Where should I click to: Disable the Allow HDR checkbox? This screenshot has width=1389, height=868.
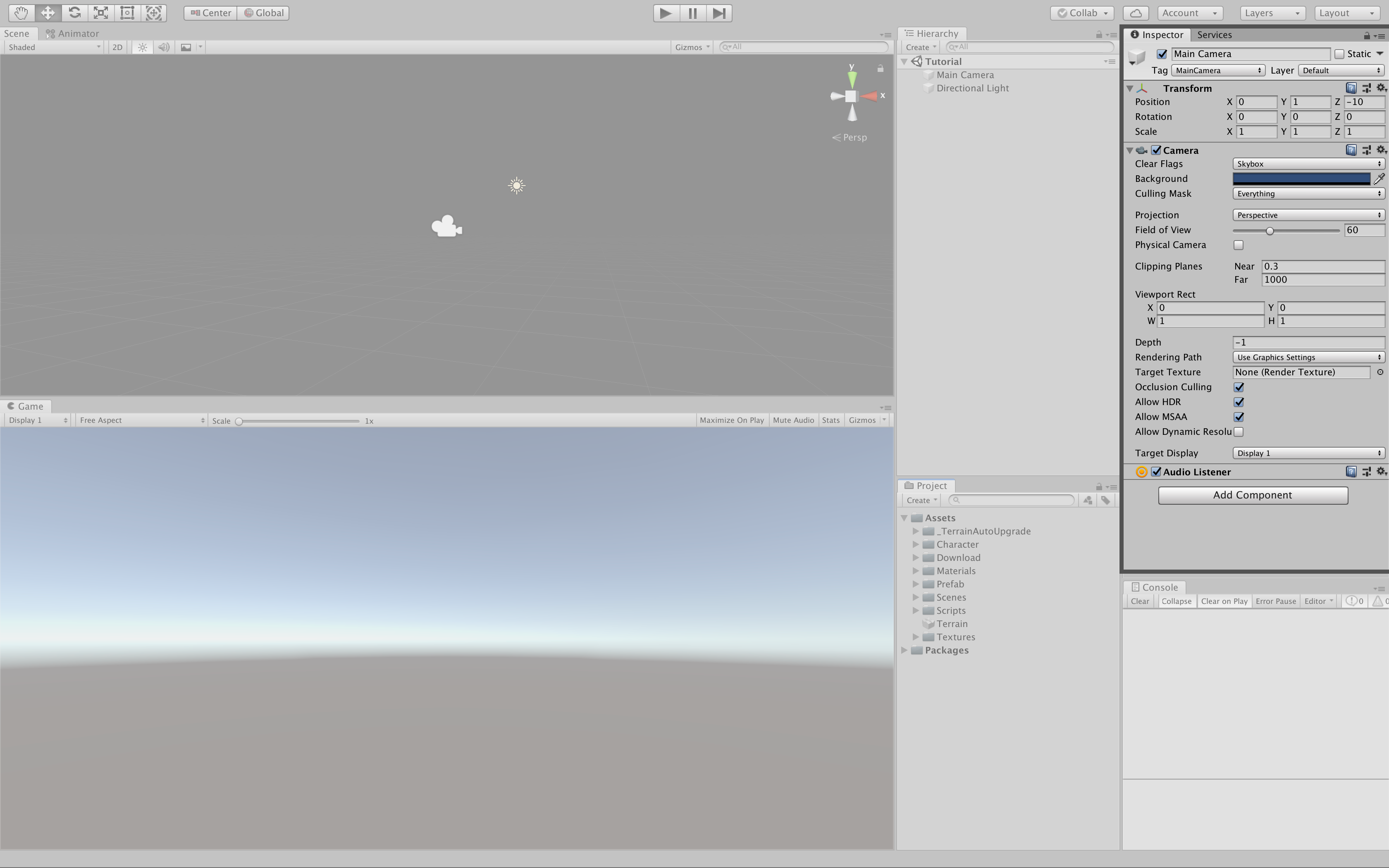1239,402
